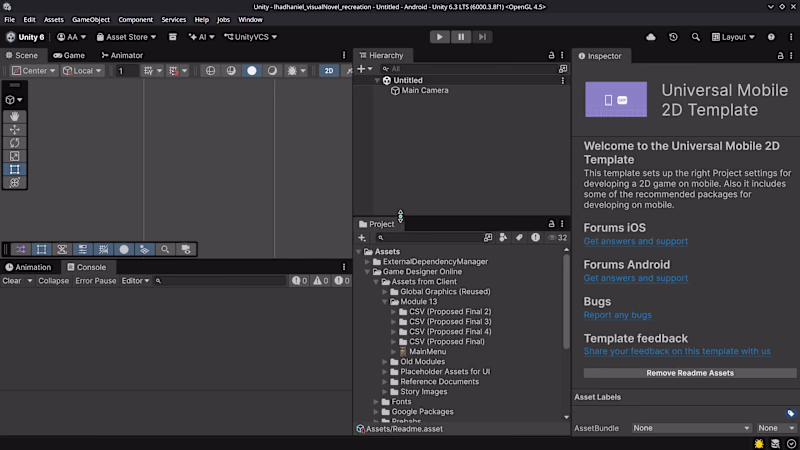Open the template feedback share link
This screenshot has height=450, width=800.
click(x=677, y=351)
